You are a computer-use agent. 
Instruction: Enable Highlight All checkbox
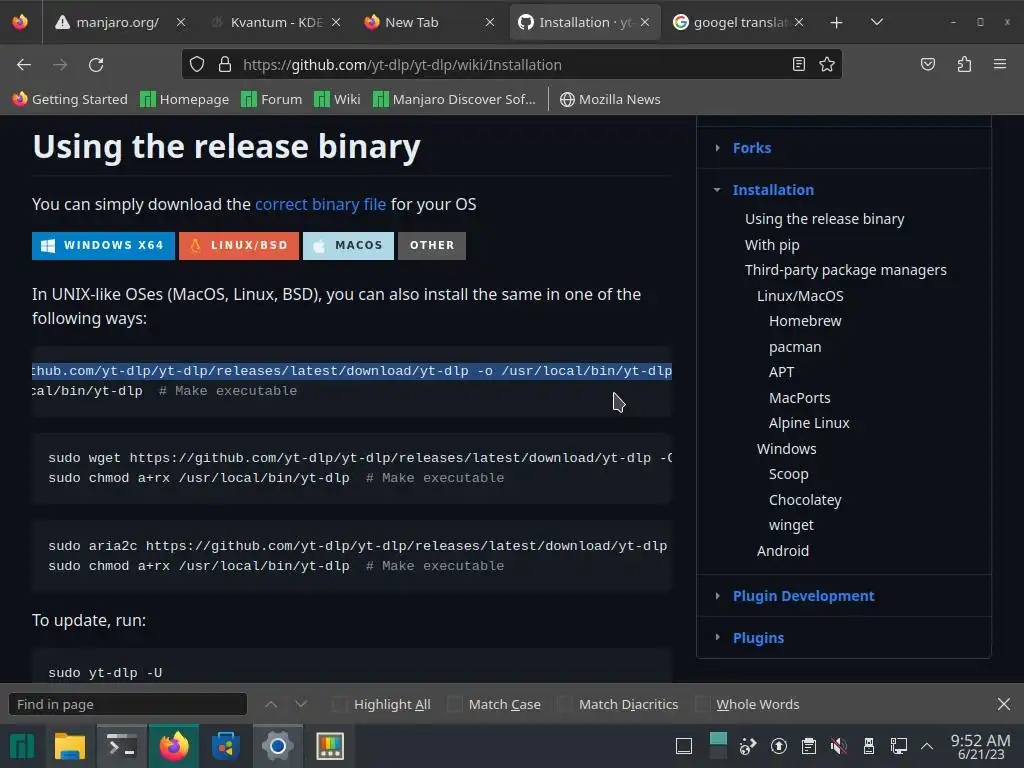340,704
